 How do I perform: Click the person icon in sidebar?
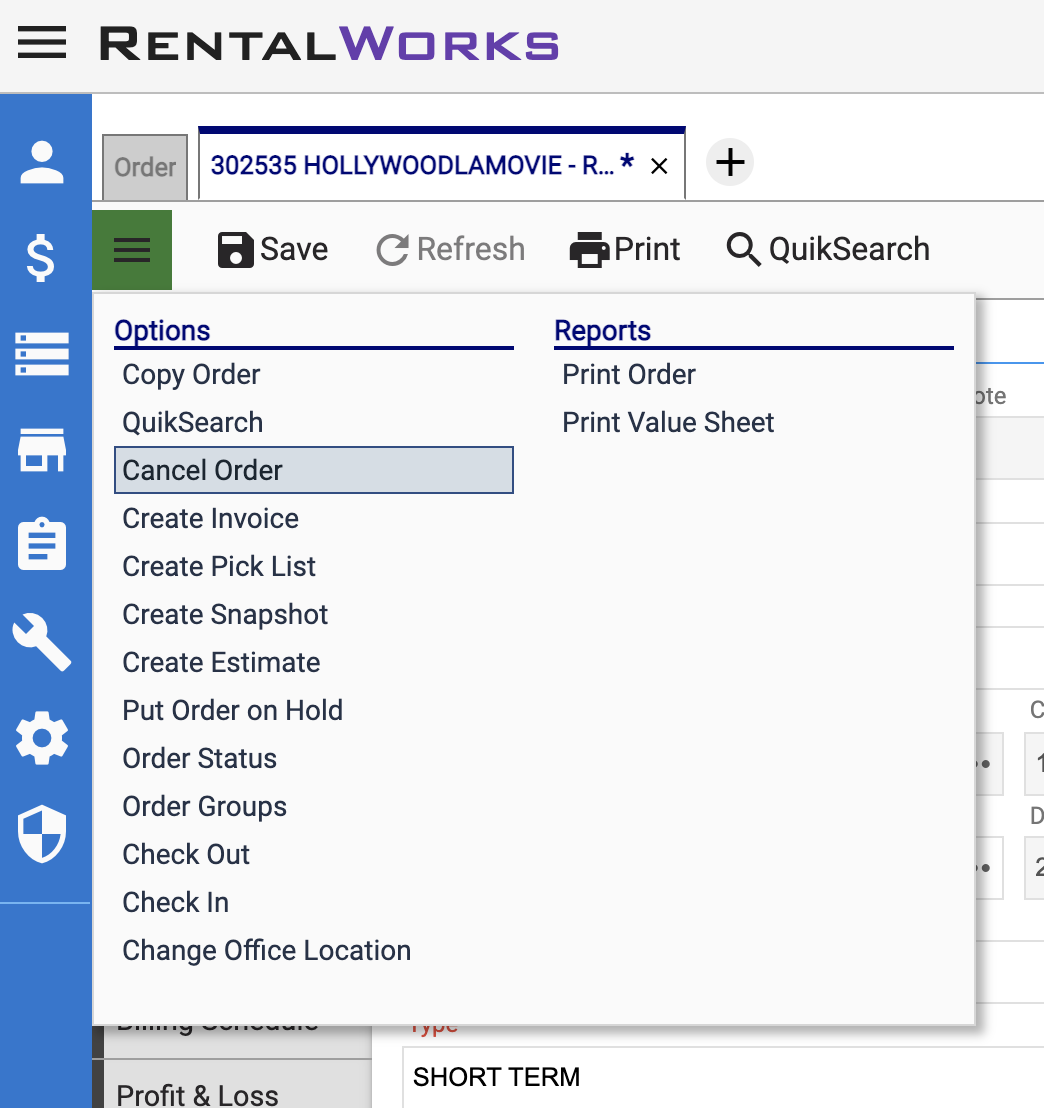[x=42, y=162]
